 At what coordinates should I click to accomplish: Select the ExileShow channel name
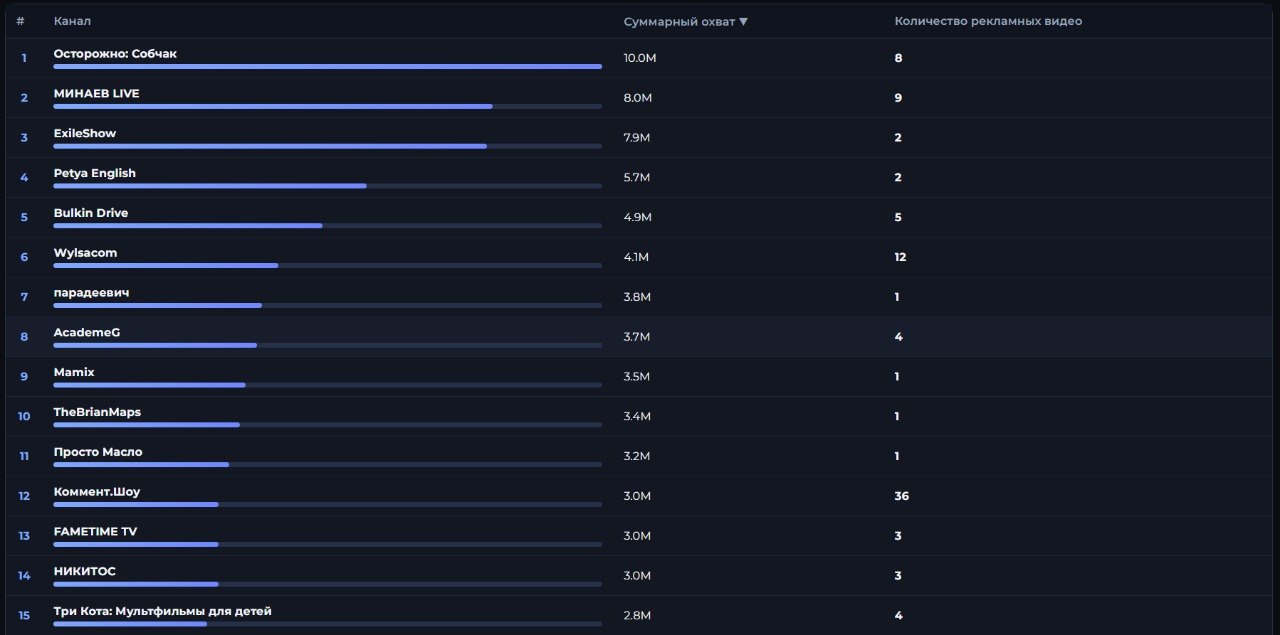pos(85,134)
